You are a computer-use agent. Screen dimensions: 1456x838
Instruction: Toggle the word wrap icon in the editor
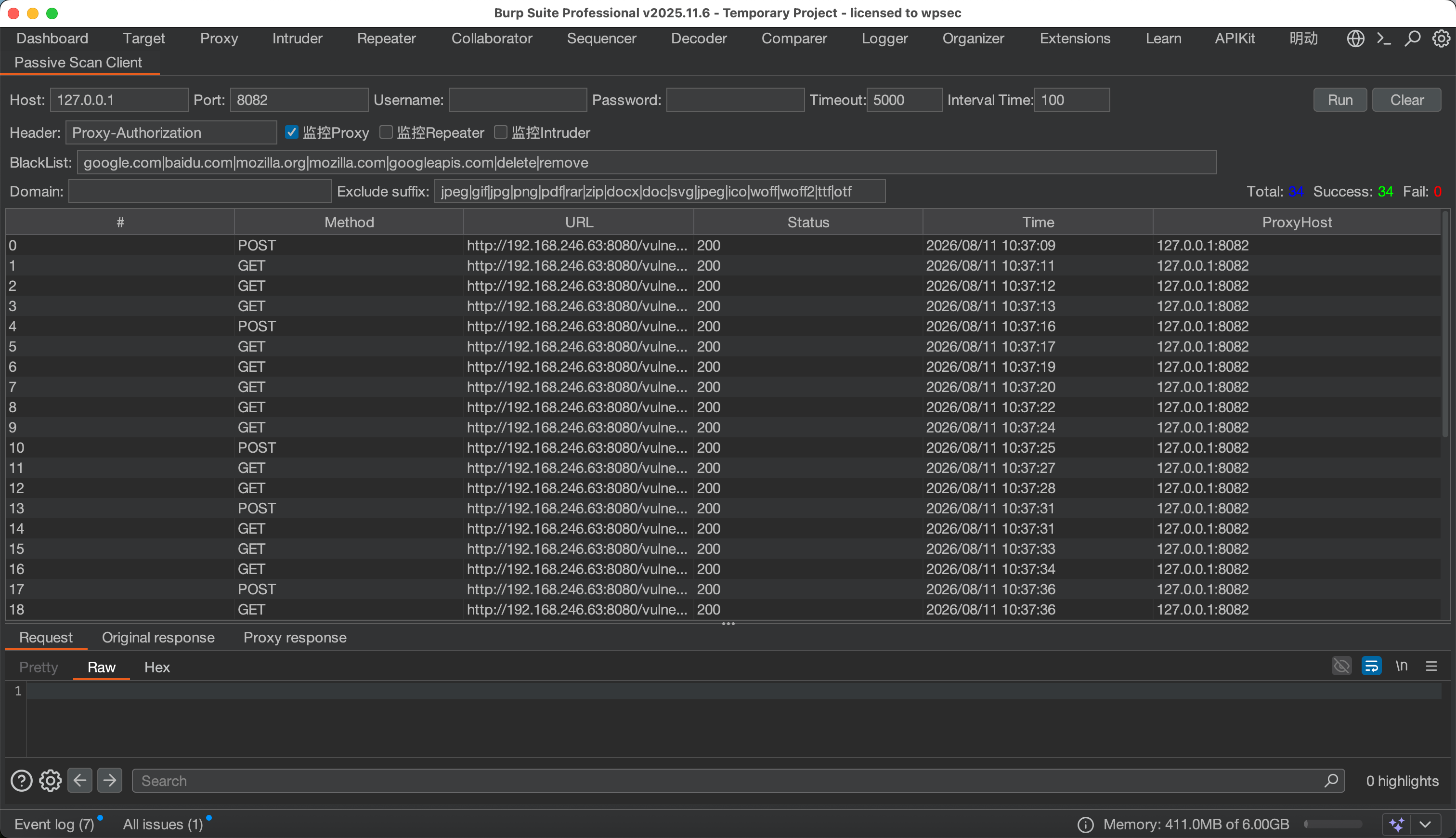[x=1371, y=667]
